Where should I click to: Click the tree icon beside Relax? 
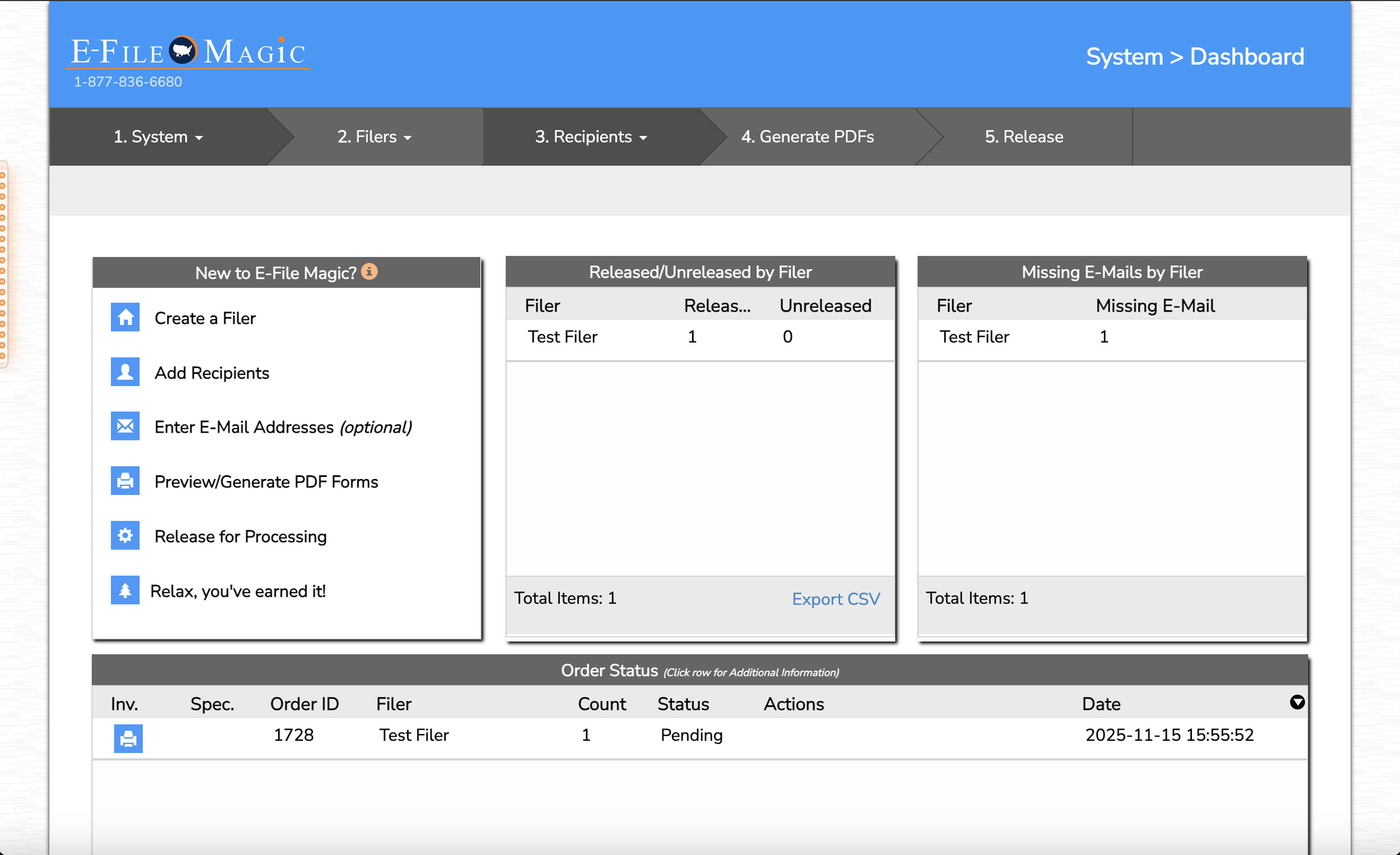click(x=125, y=590)
